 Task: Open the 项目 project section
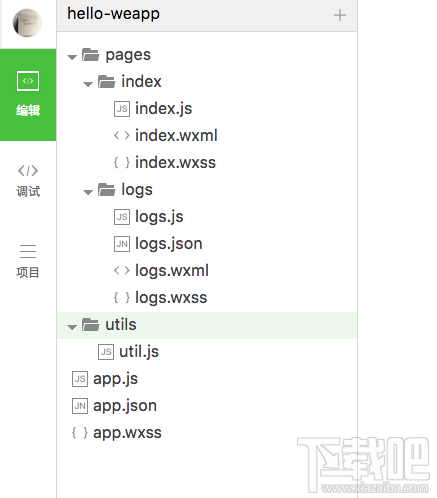click(28, 262)
